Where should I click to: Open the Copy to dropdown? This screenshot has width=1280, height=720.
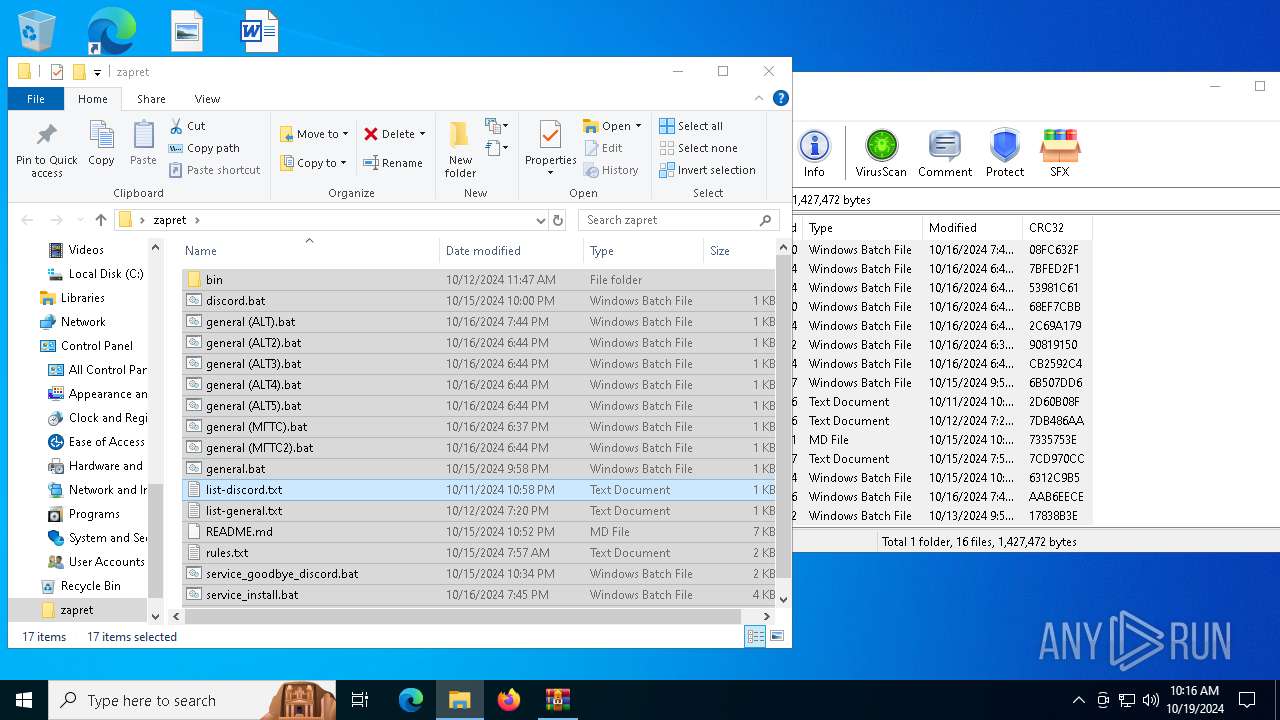click(313, 163)
